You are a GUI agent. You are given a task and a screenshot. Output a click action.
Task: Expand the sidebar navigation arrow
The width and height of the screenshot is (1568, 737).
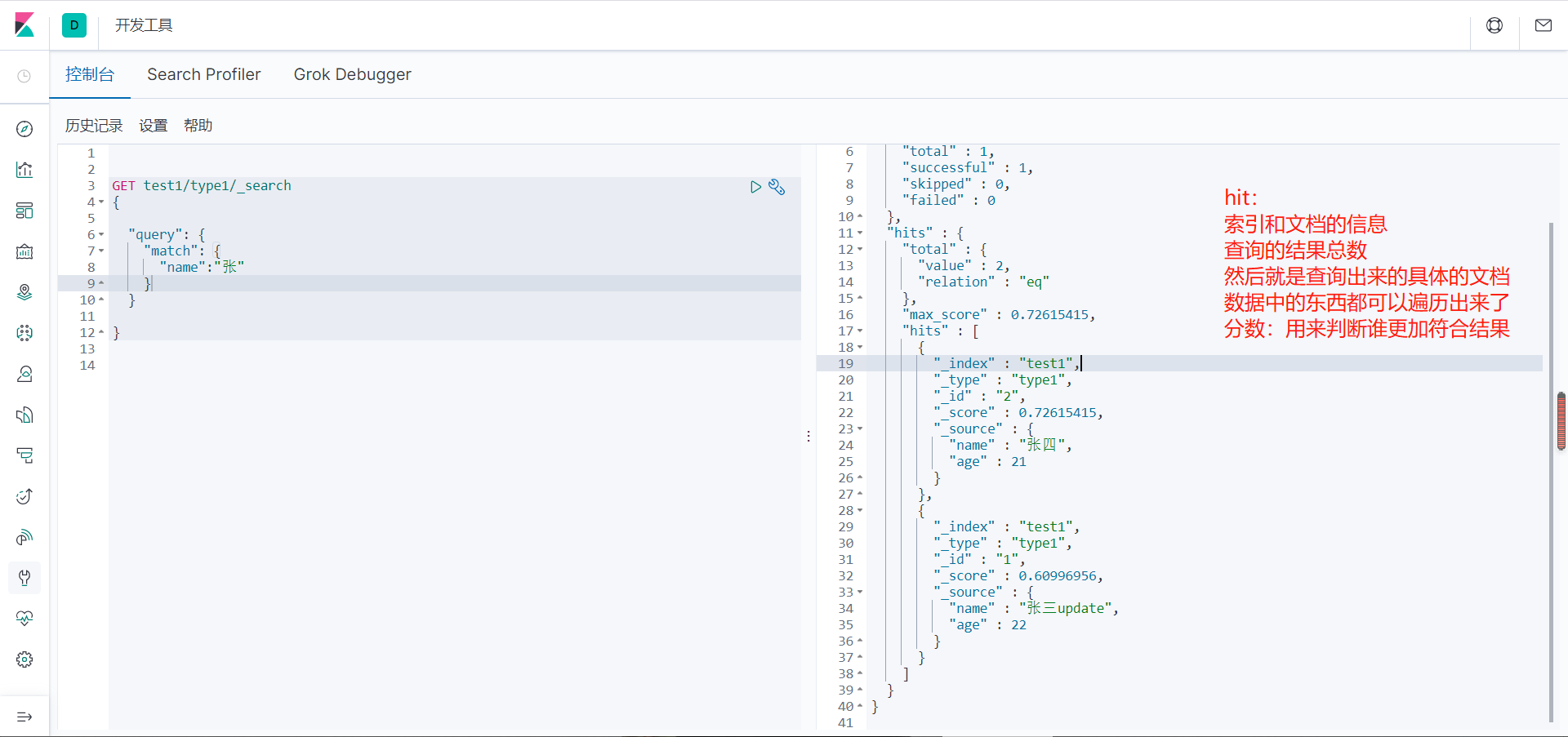click(24, 717)
